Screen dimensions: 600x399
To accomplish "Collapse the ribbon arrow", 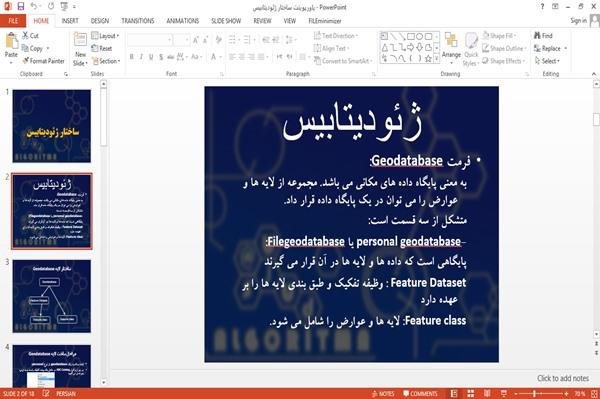I will (594, 74).
